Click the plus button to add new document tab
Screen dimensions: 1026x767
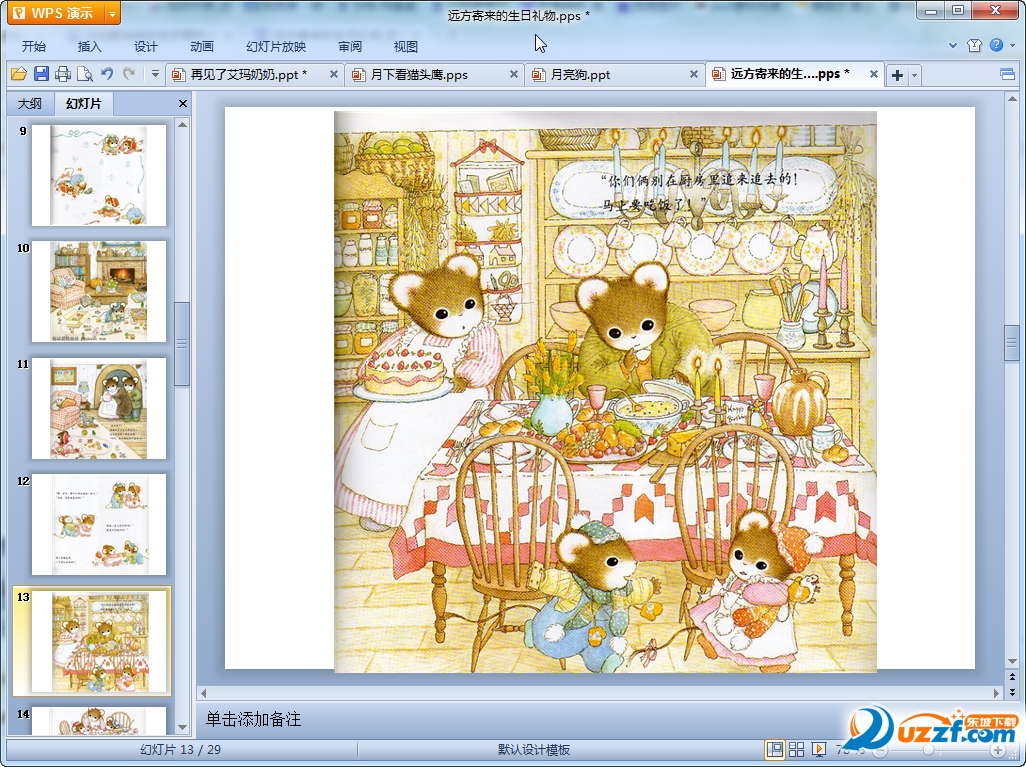(x=897, y=75)
